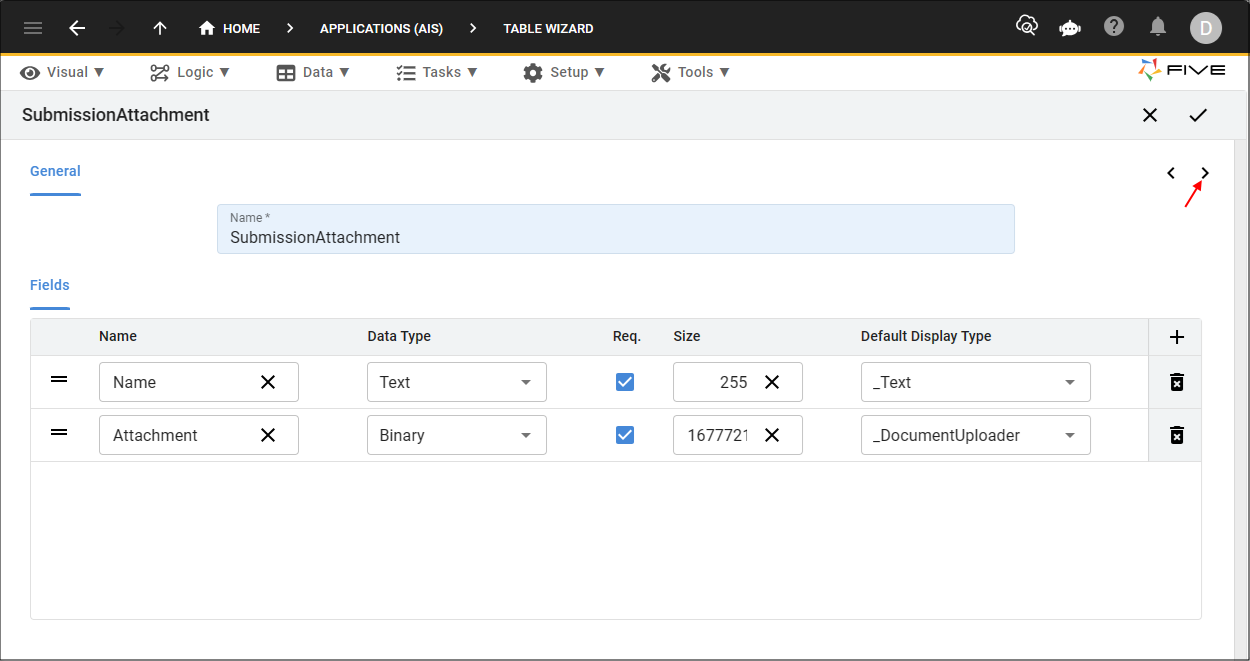Expand the Data Type dropdown showing Text
This screenshot has width=1250, height=661.
point(456,382)
